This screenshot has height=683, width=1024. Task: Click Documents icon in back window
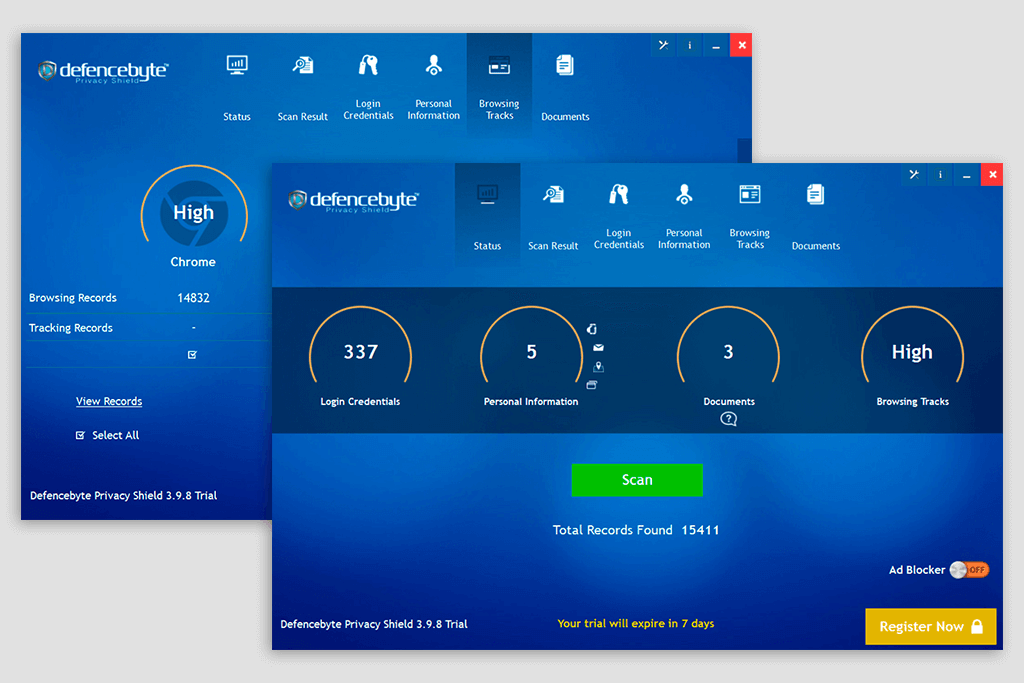click(565, 65)
